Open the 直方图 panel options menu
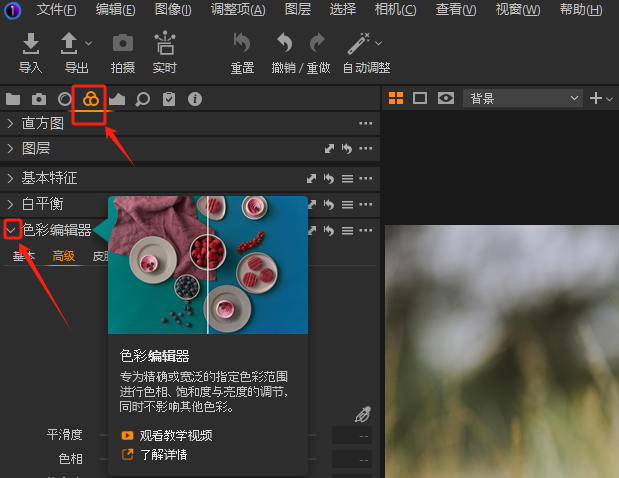Image resolution: width=619 pixels, height=478 pixels. coord(366,124)
